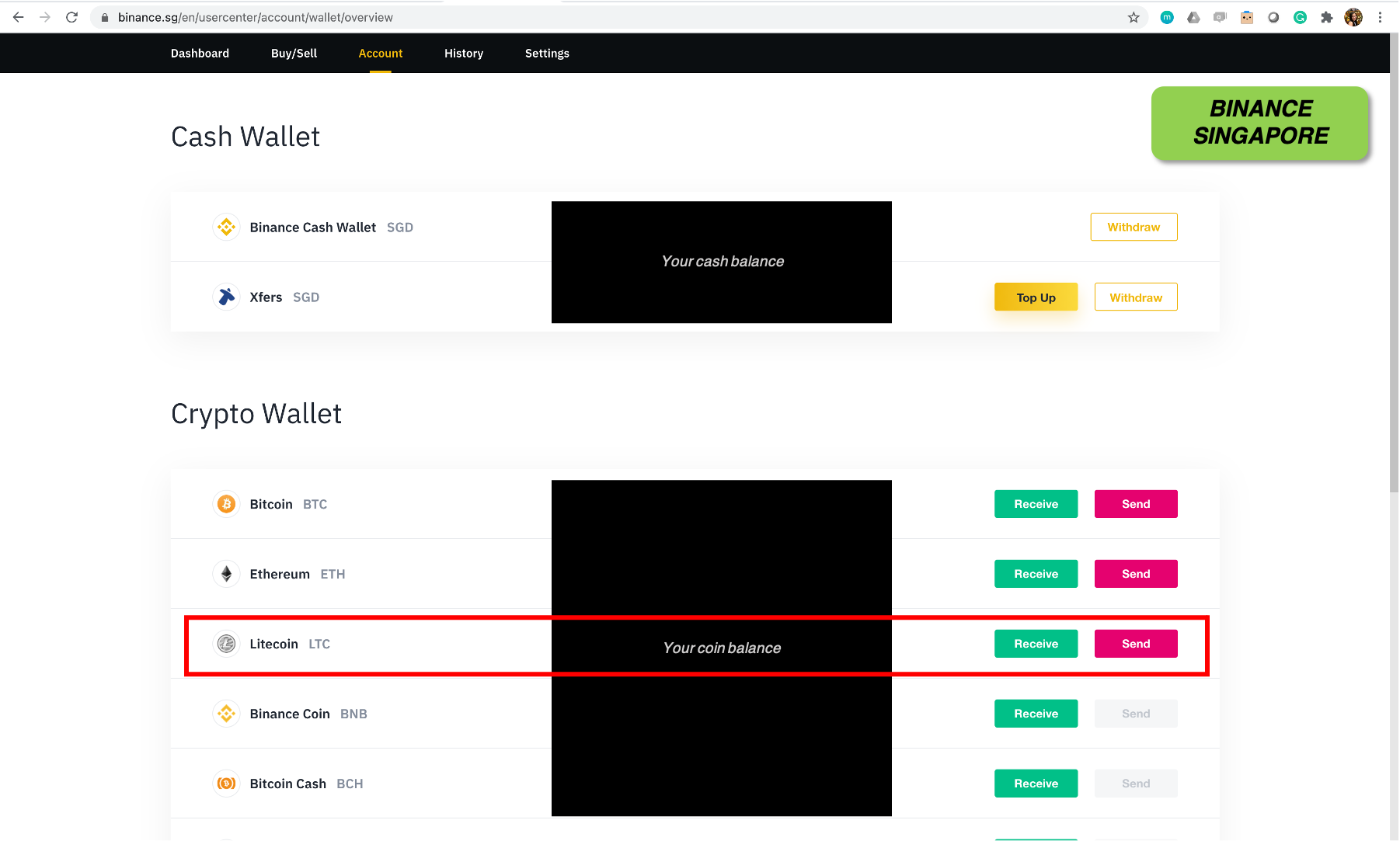Image resolution: width=1400 pixels, height=841 pixels.
Task: Click Receive for Binance Coin BNB
Action: coord(1036,714)
